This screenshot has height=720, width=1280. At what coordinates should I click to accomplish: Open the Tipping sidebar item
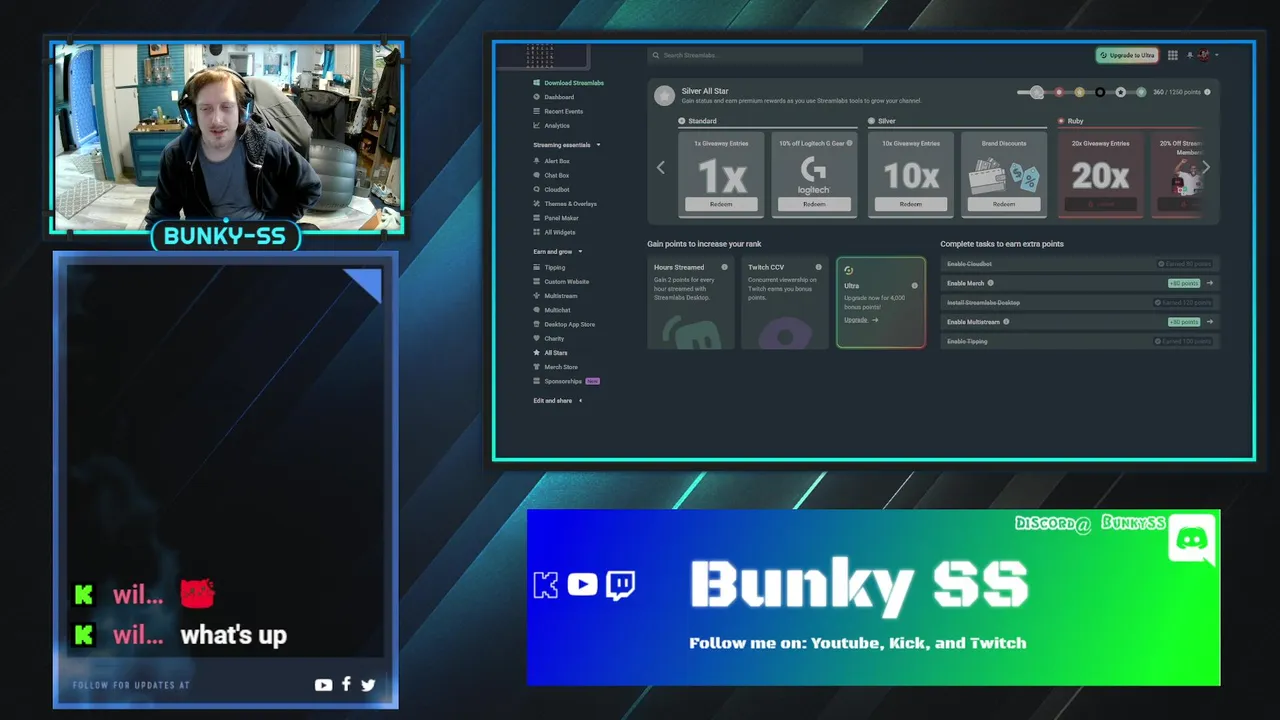(549, 267)
